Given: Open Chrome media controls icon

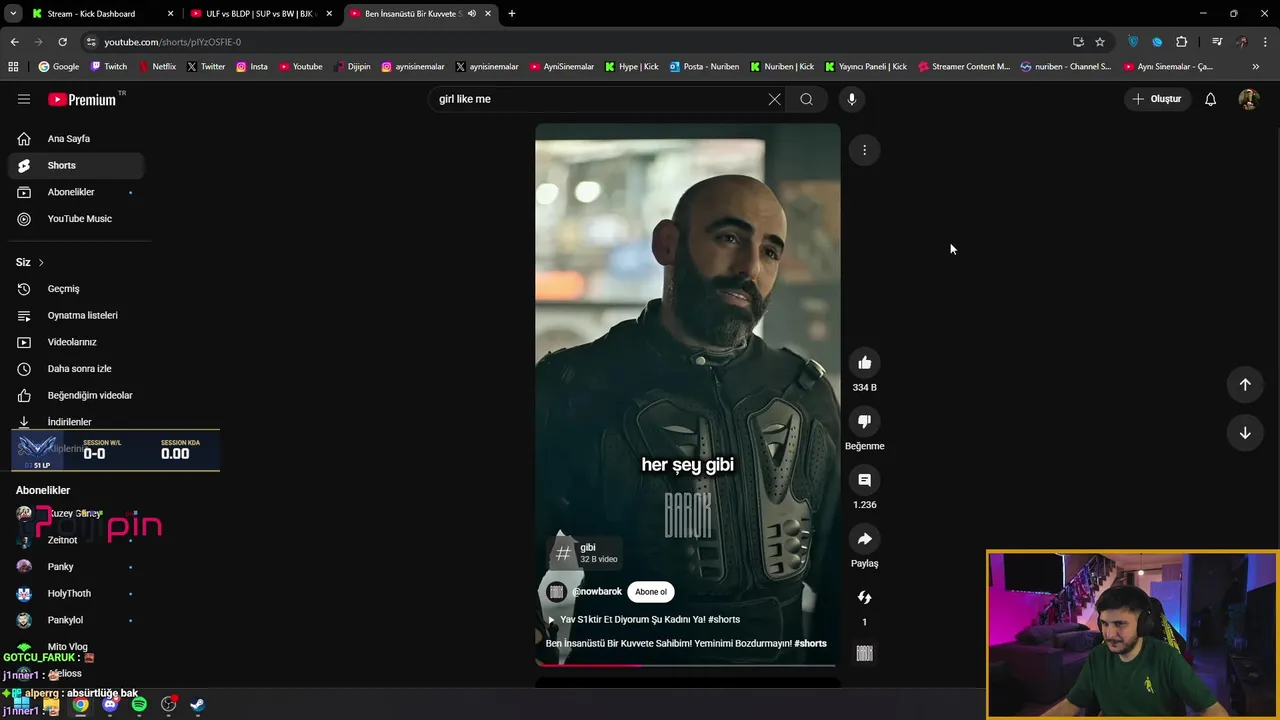Looking at the screenshot, I should point(1217,42).
